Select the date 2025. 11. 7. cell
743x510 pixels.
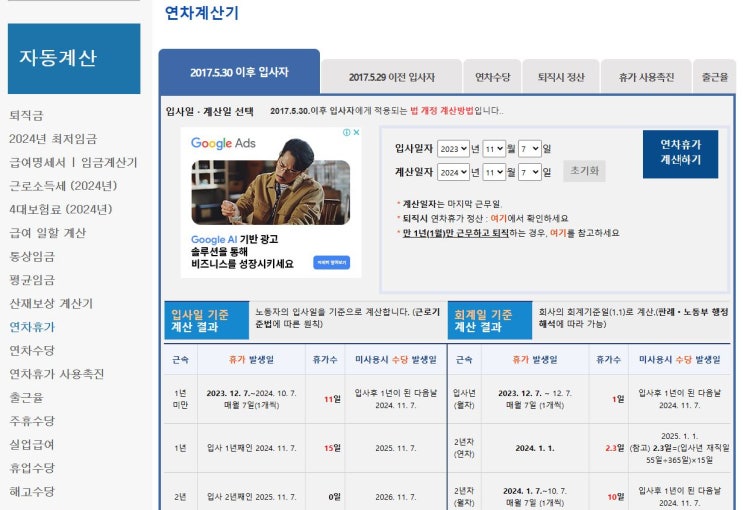[x=396, y=448]
